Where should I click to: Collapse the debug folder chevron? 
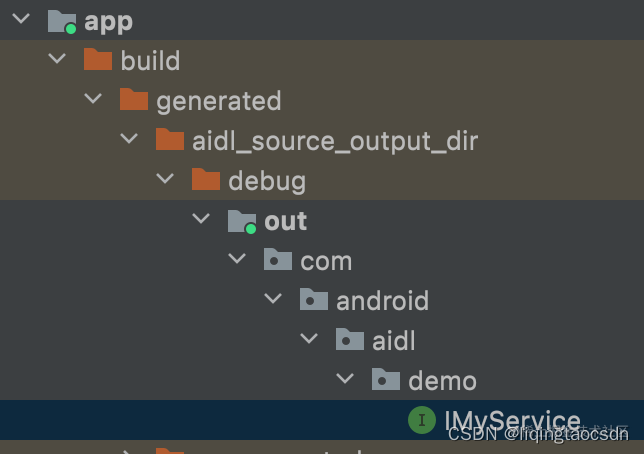pos(165,178)
